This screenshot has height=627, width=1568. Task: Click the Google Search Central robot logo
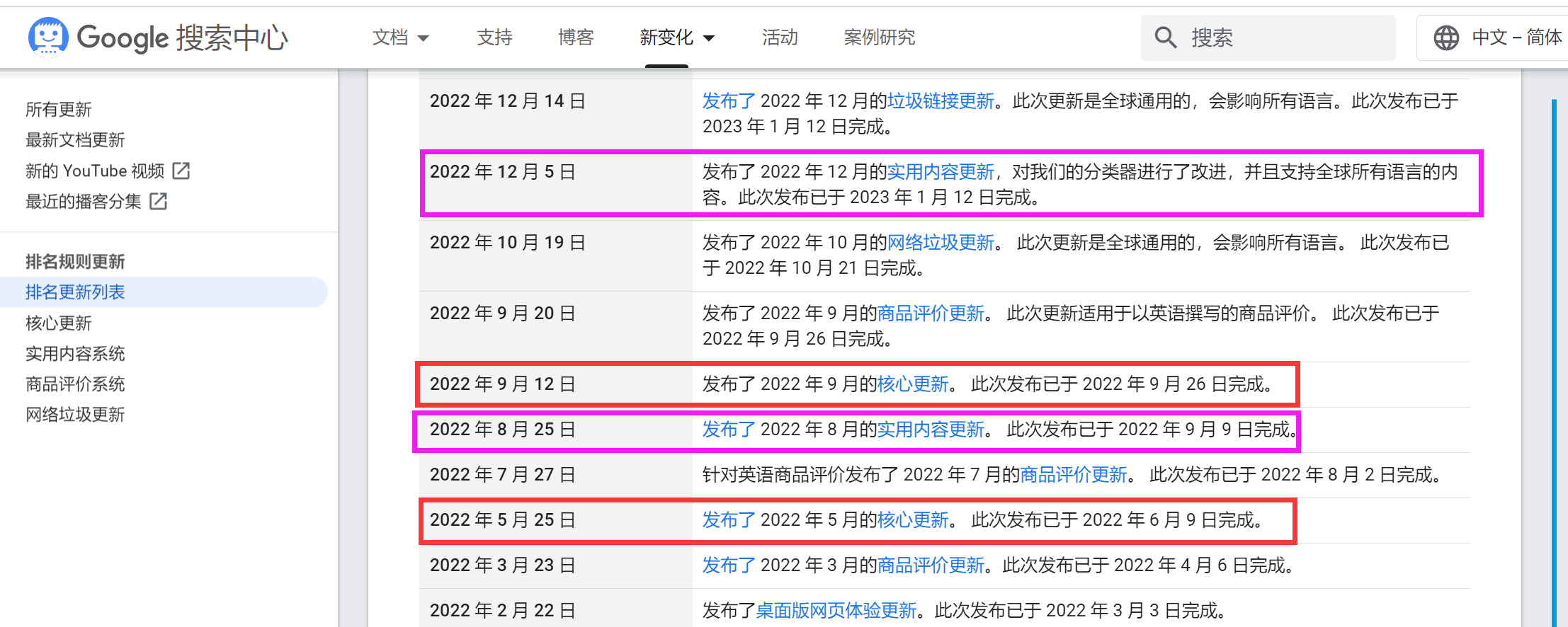click(48, 37)
